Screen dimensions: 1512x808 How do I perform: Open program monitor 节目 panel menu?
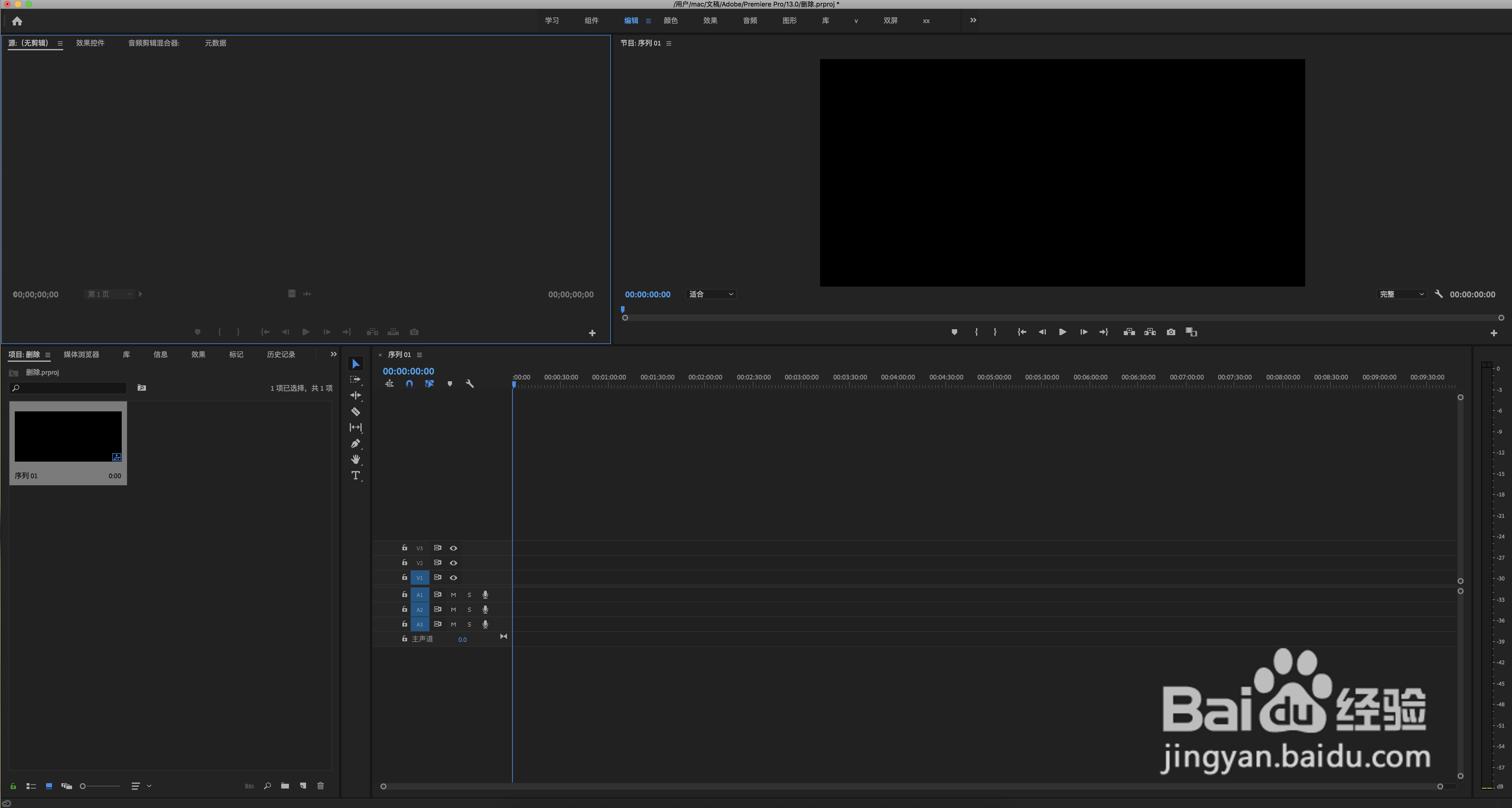pos(669,43)
